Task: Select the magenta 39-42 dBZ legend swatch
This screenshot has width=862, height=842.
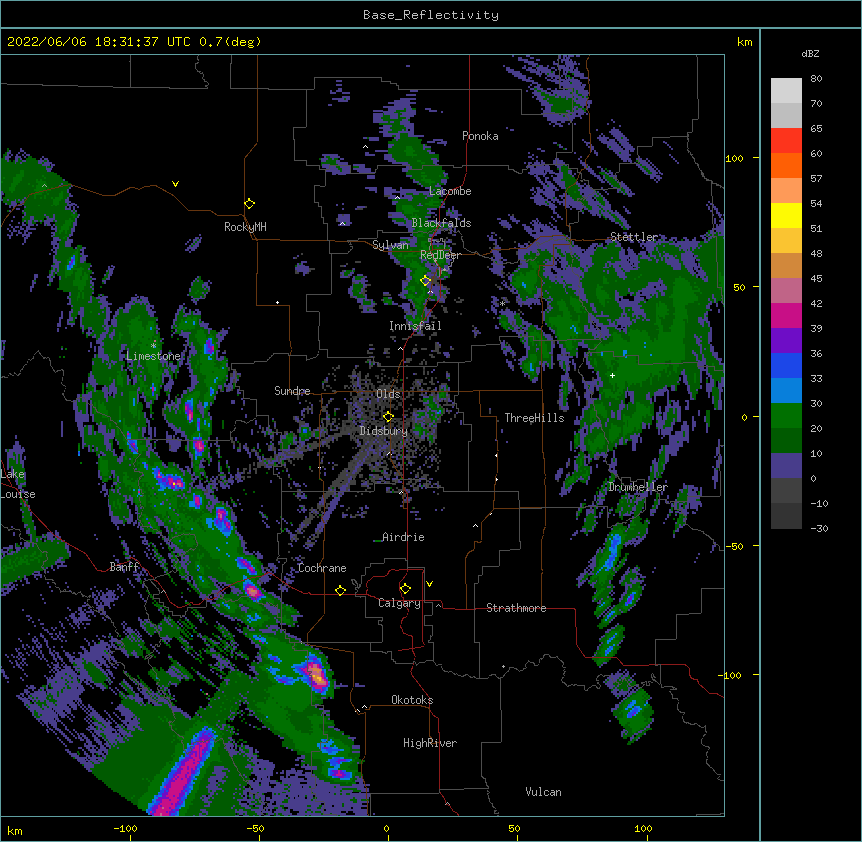Action: 786,315
